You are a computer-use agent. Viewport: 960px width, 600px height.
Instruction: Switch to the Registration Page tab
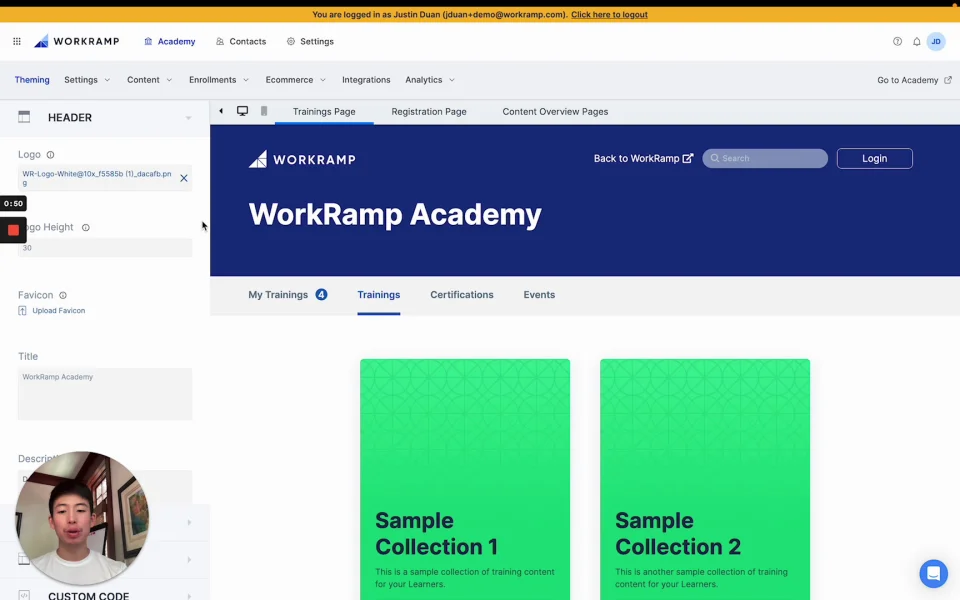click(429, 111)
